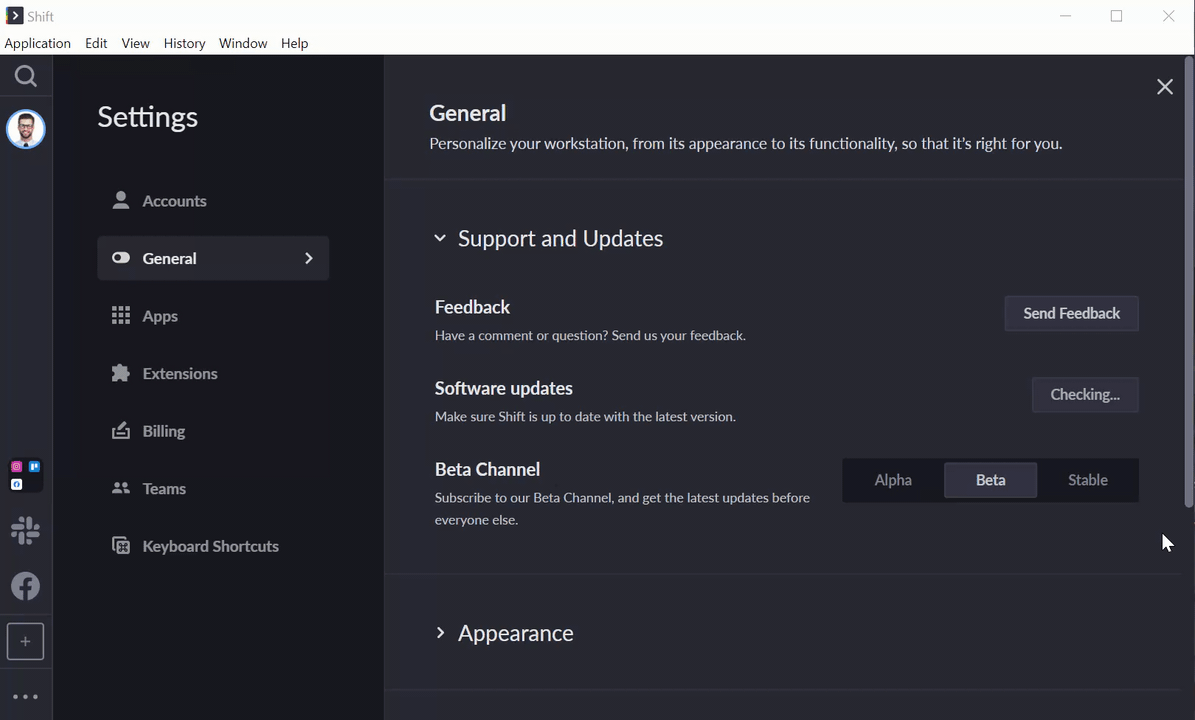Open the History menu
The width and height of the screenshot is (1195, 720).
(184, 43)
